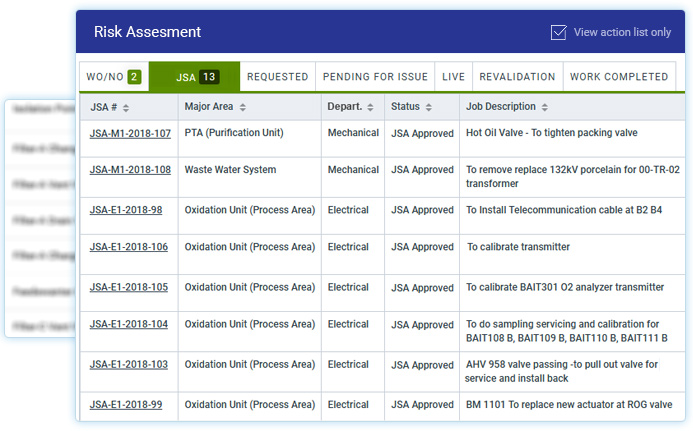Toggle View action list only checkbox
The width and height of the screenshot is (693, 431).
pos(559,32)
